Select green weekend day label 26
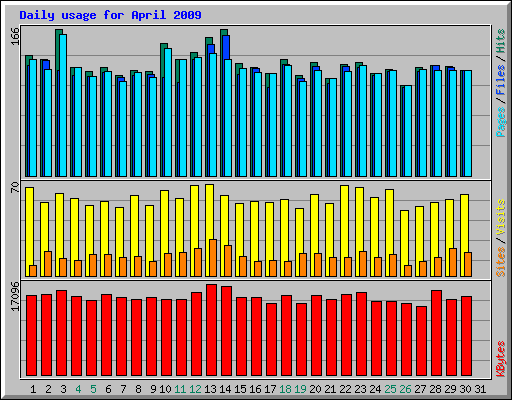The height and width of the screenshot is (400, 512). tap(405, 389)
